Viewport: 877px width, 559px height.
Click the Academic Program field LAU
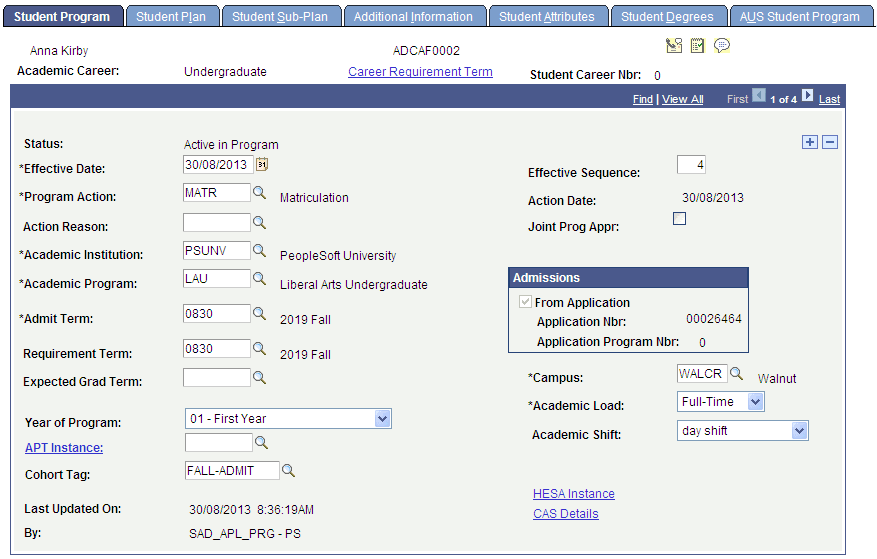pos(216,278)
